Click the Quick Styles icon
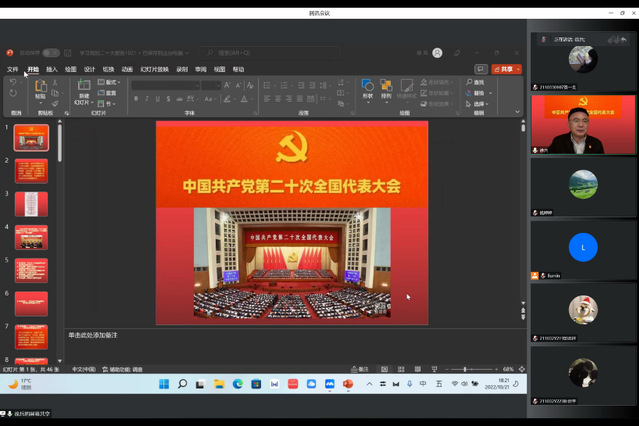 pos(407,86)
